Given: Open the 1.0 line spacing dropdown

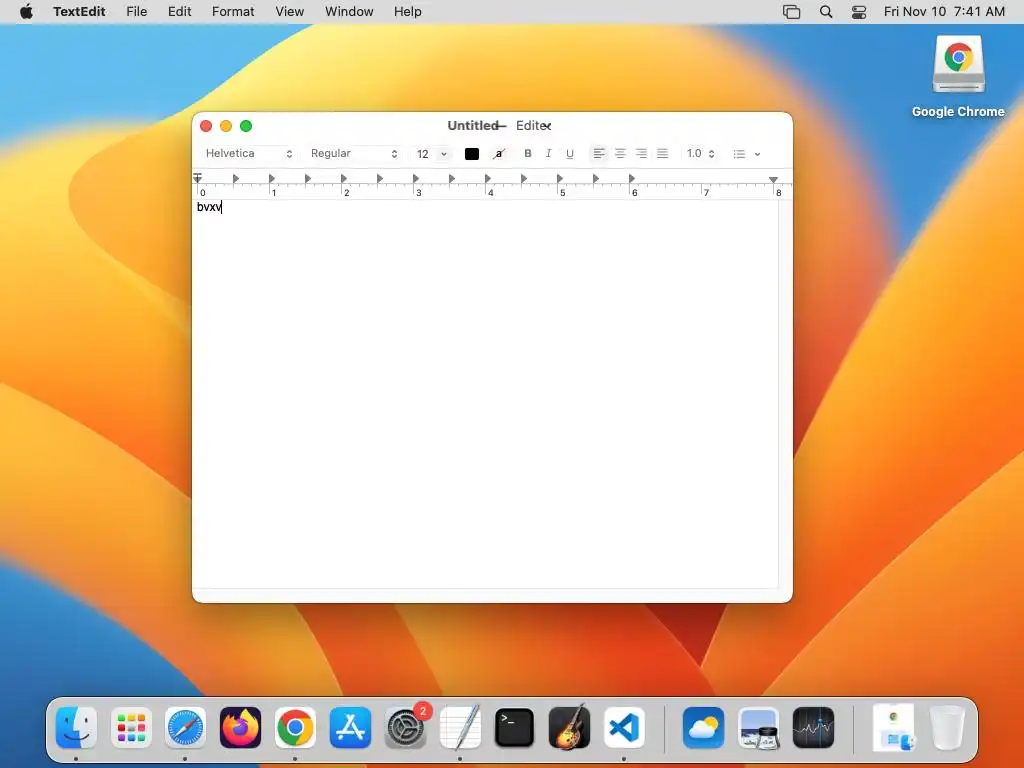Looking at the screenshot, I should point(700,153).
